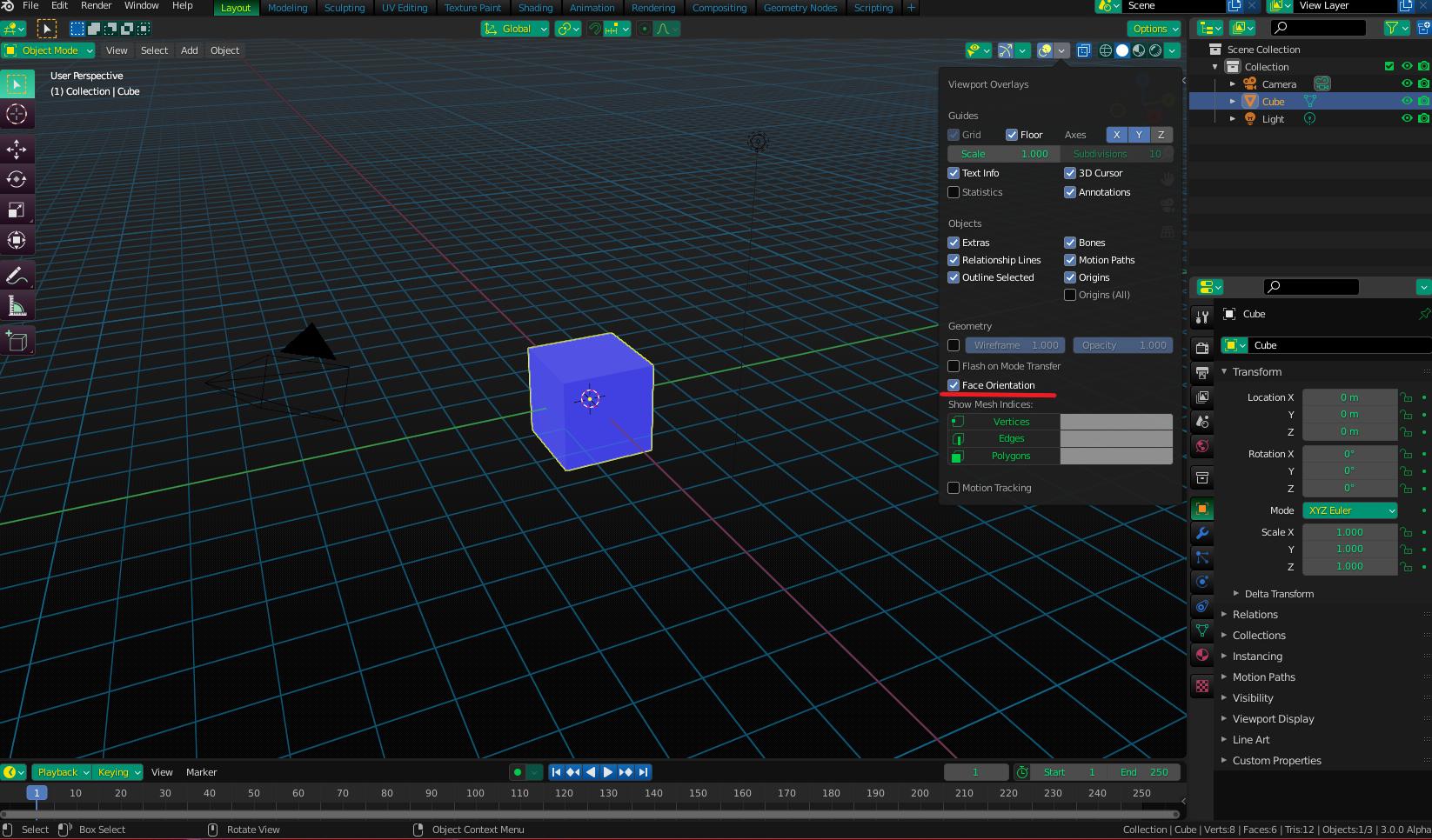Click the Vertices button under Show Mesh Indices
Screen dimensions: 1432x840
point(1011,421)
